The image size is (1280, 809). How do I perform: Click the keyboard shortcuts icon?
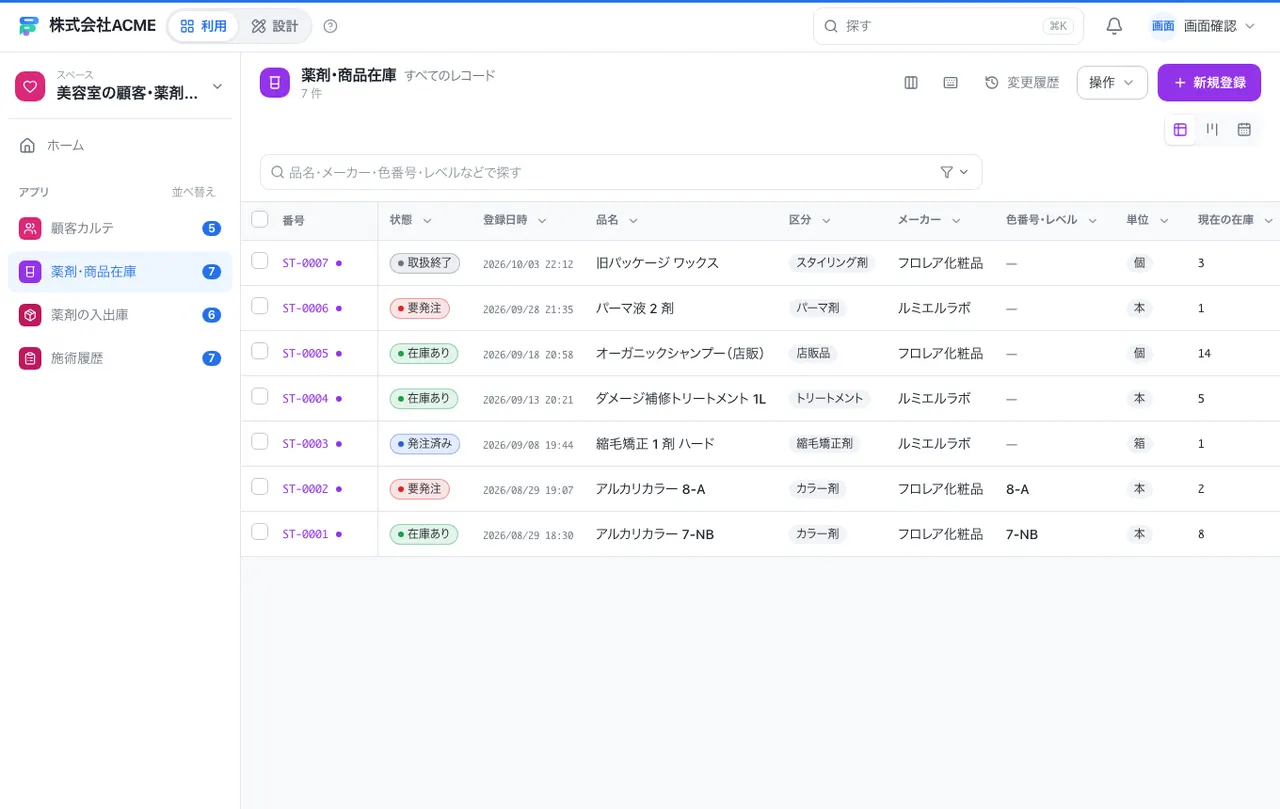coord(951,83)
